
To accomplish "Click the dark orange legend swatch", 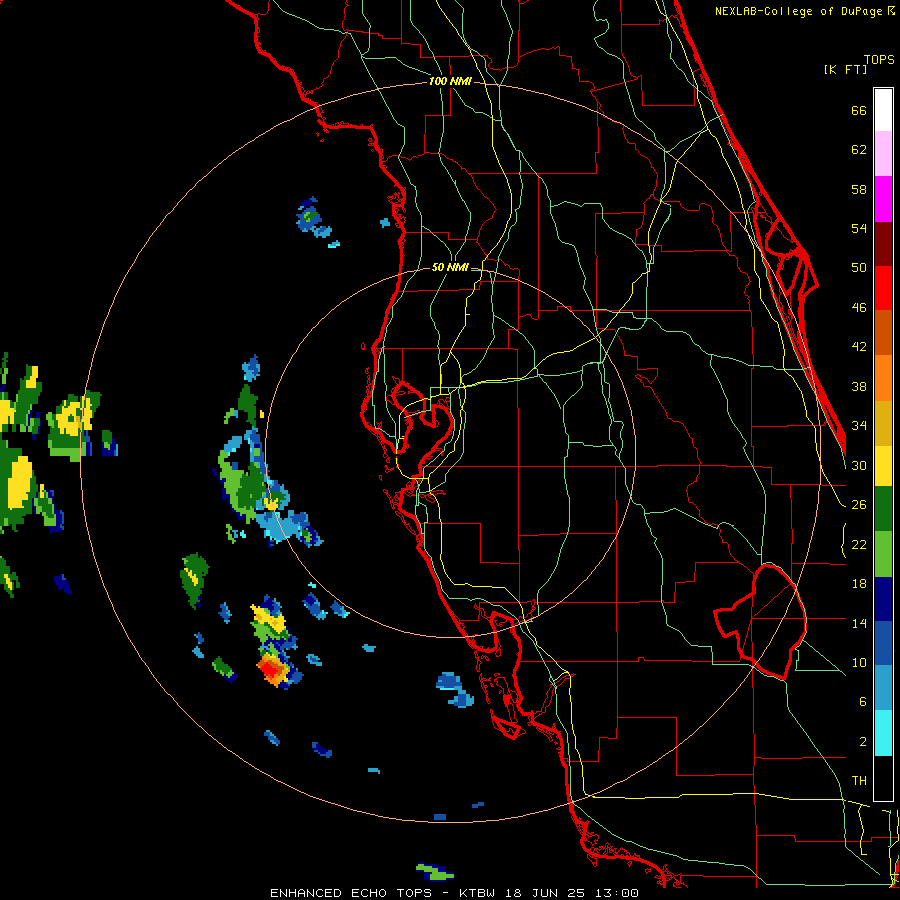I will [883, 333].
